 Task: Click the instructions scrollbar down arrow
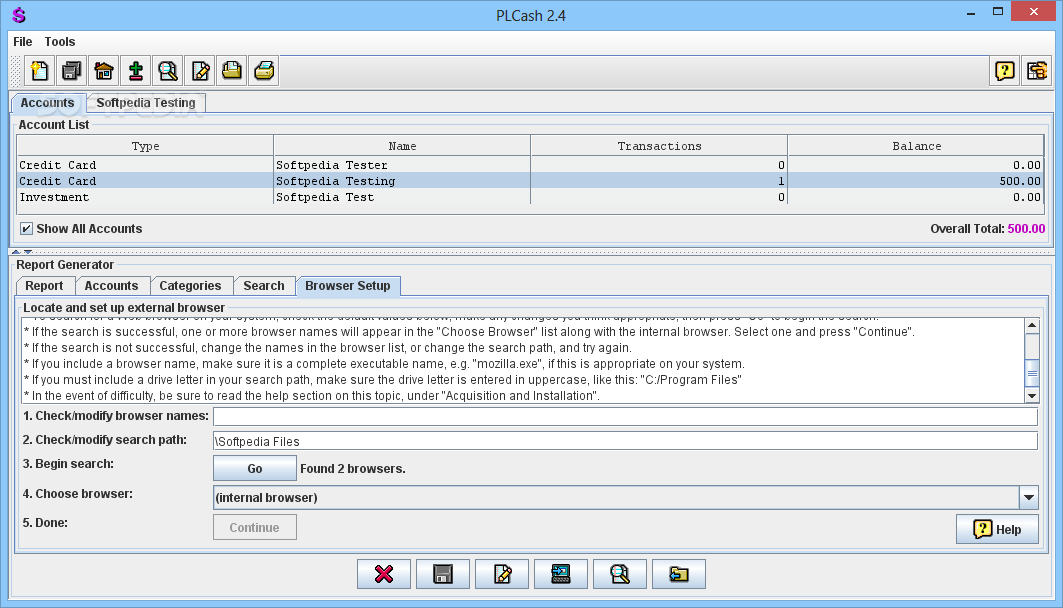point(1032,396)
